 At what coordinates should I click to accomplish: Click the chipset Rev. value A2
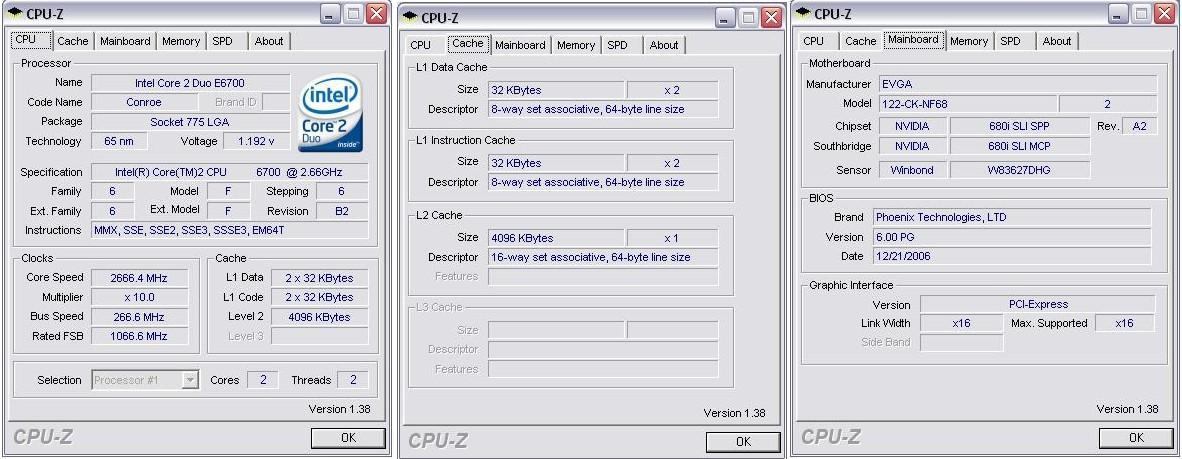(1139, 126)
